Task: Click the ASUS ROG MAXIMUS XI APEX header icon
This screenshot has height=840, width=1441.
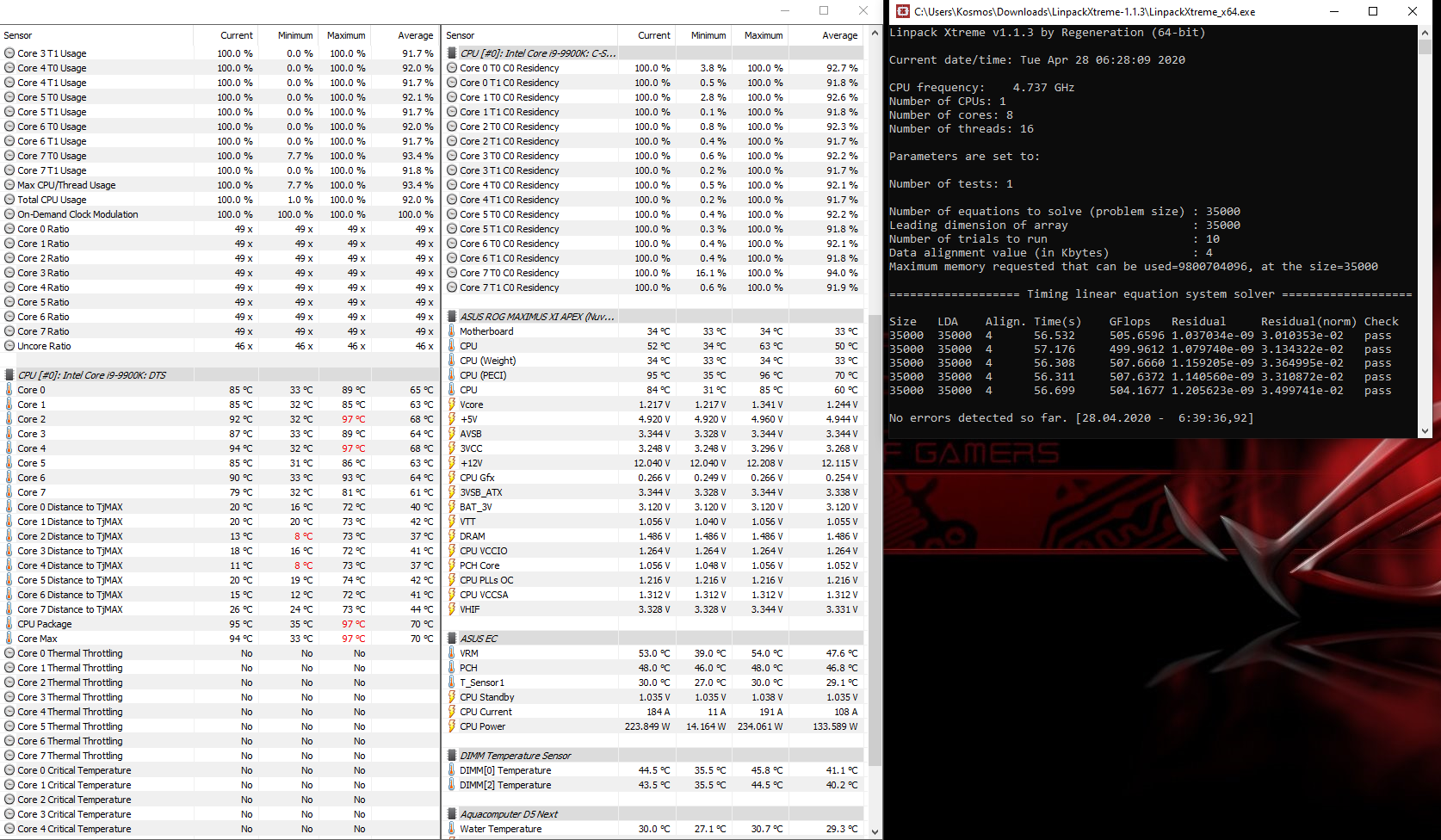Action: 452,317
